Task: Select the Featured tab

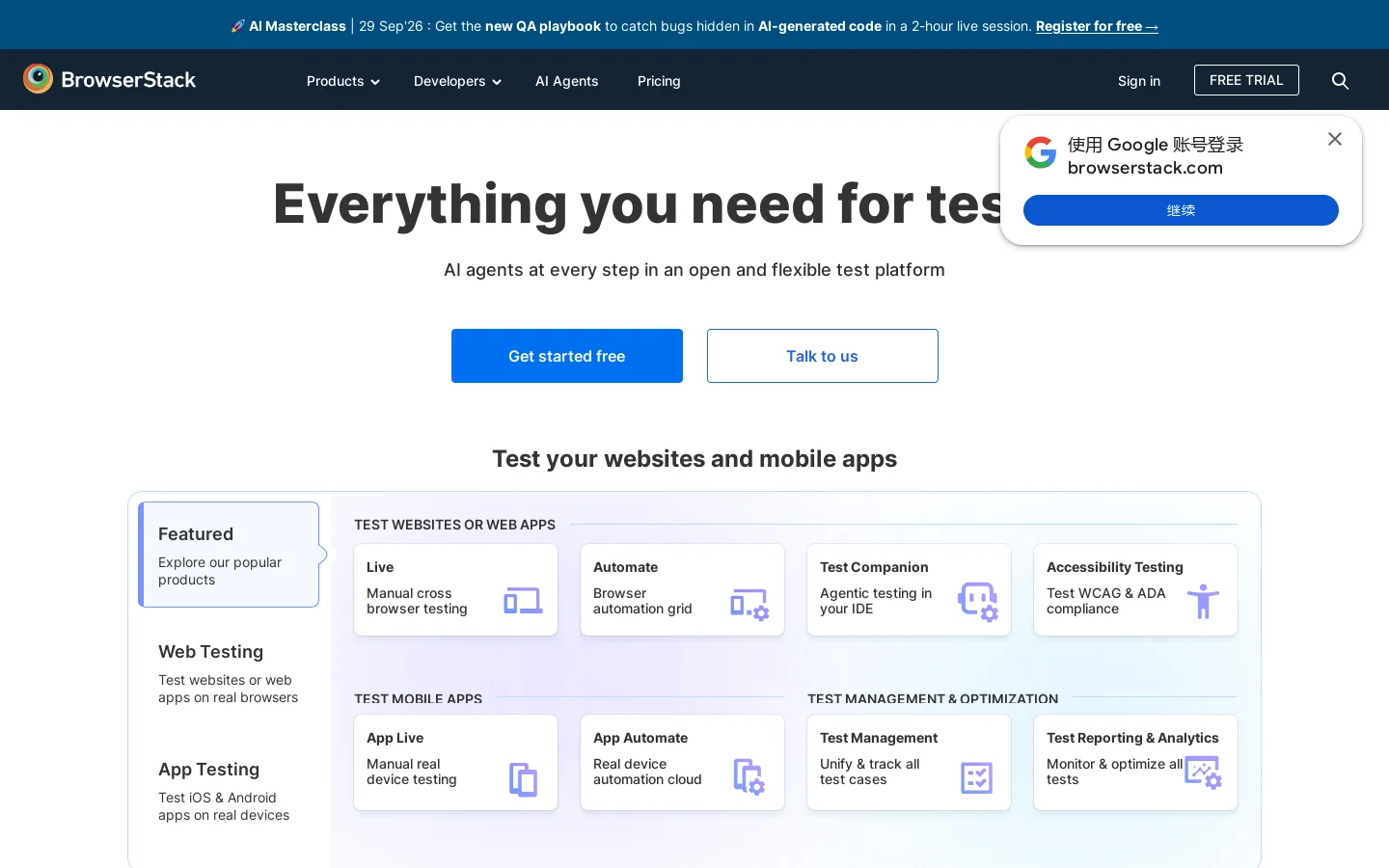Action: 229,555
